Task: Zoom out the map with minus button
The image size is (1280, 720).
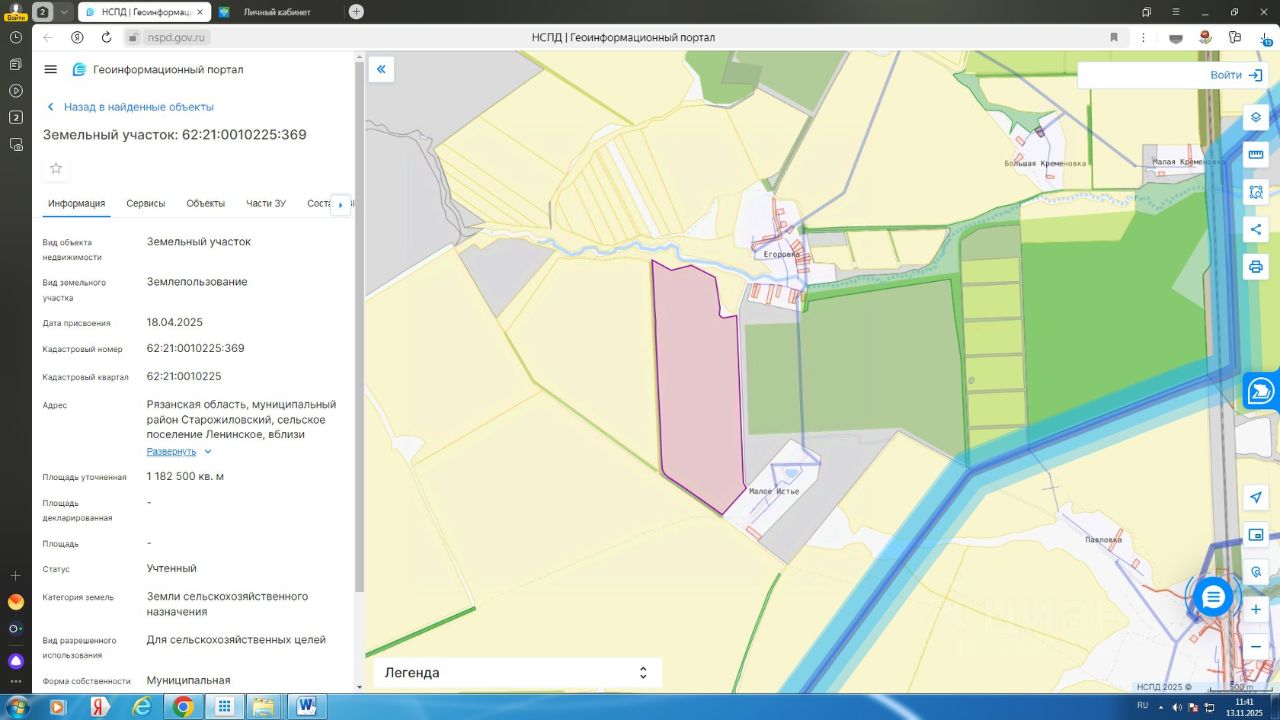Action: point(1256,646)
